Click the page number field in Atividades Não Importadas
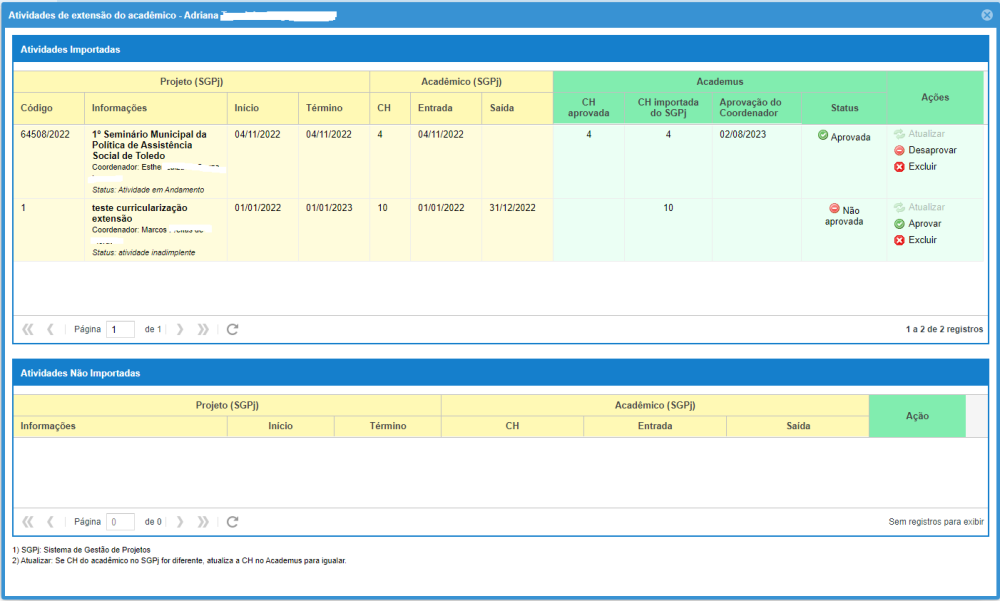Viewport: 1000px width, 601px height. pos(120,522)
